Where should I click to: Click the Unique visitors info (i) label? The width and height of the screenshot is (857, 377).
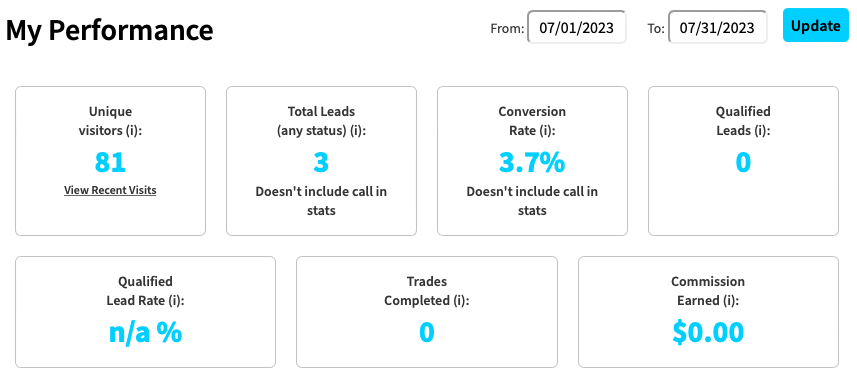(x=130, y=131)
